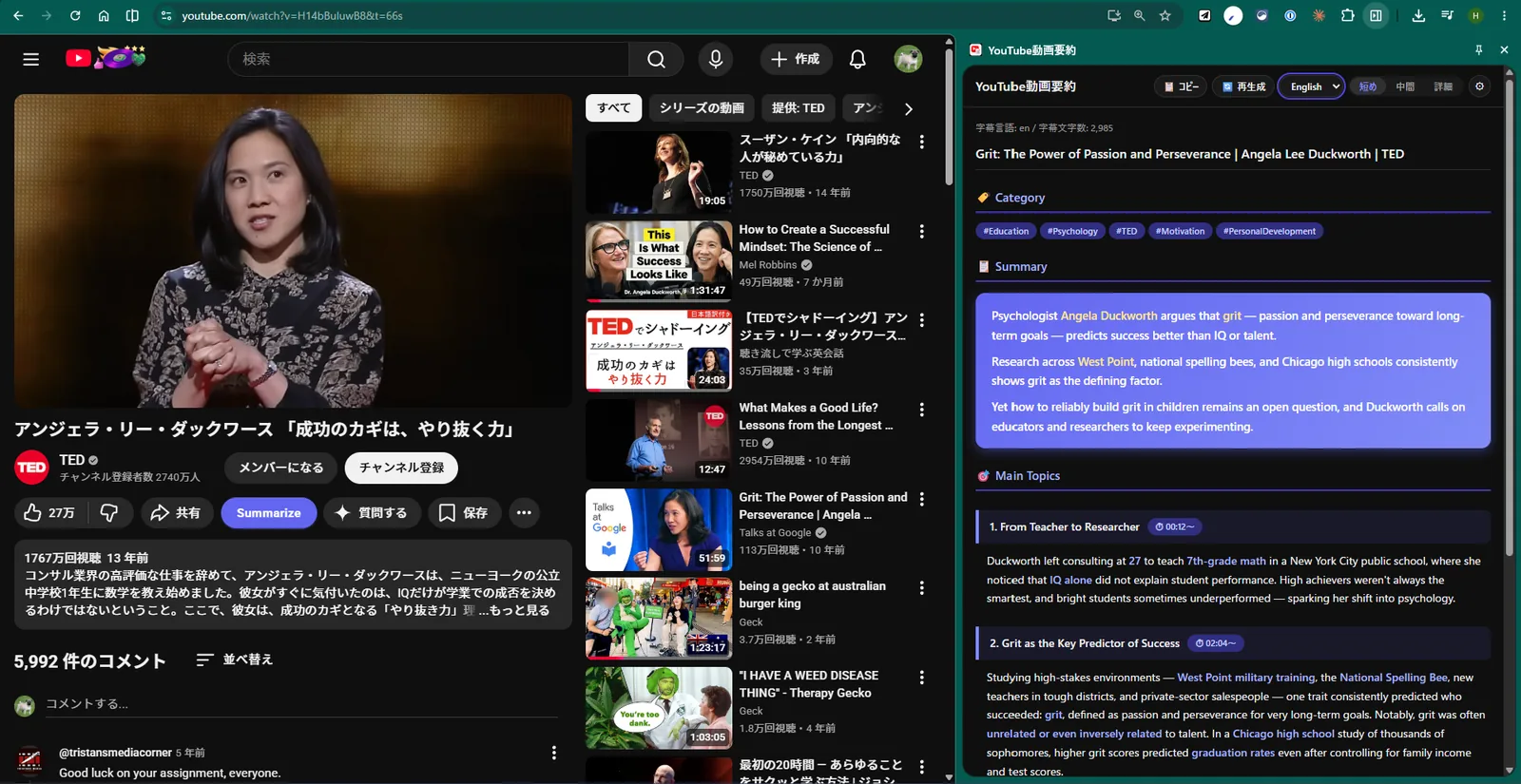Start voice search with the microphone icon
This screenshot has height=784, width=1521.
[x=716, y=59]
